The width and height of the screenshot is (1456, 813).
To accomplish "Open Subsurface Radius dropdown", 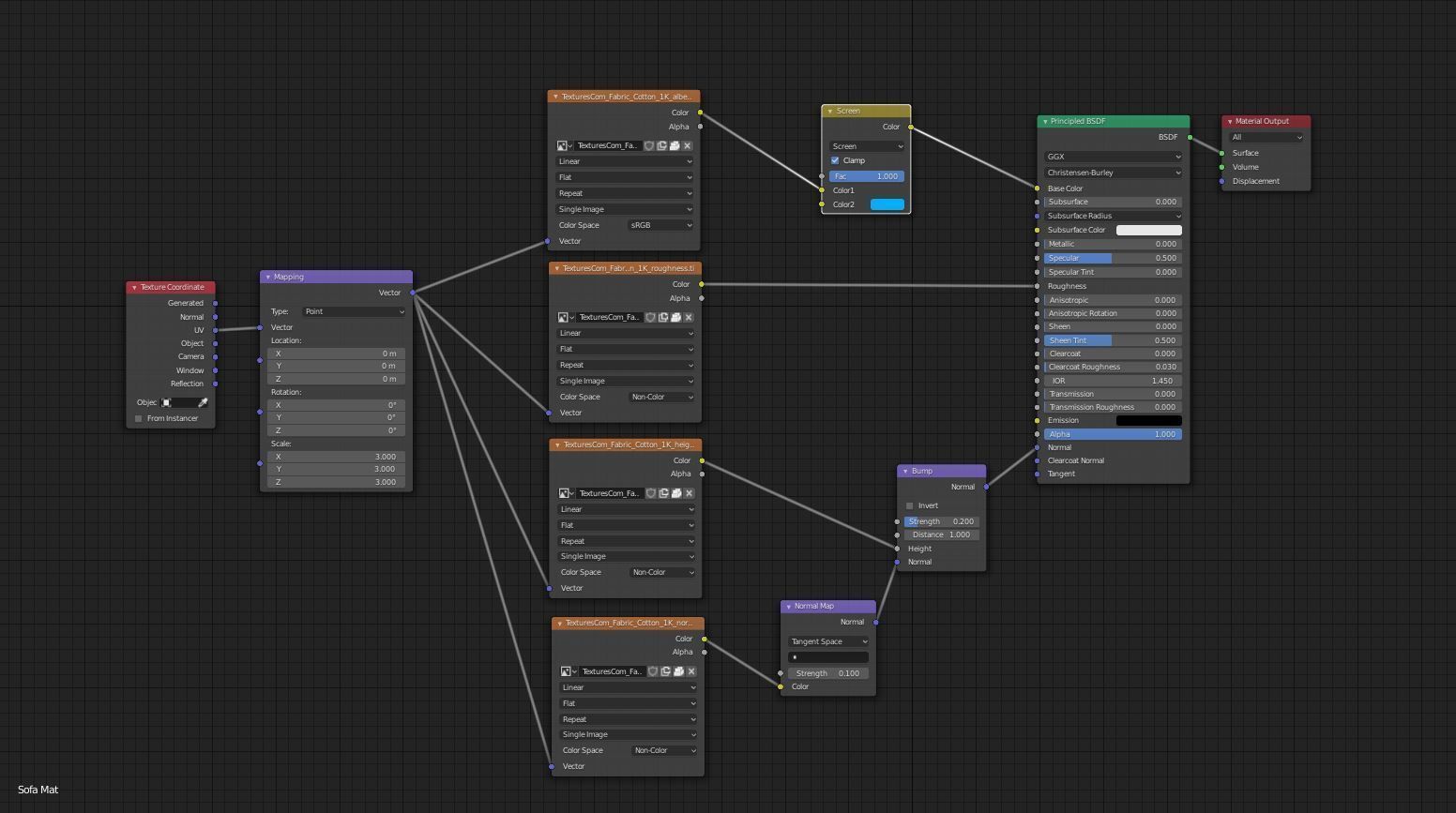I will tap(1113, 216).
